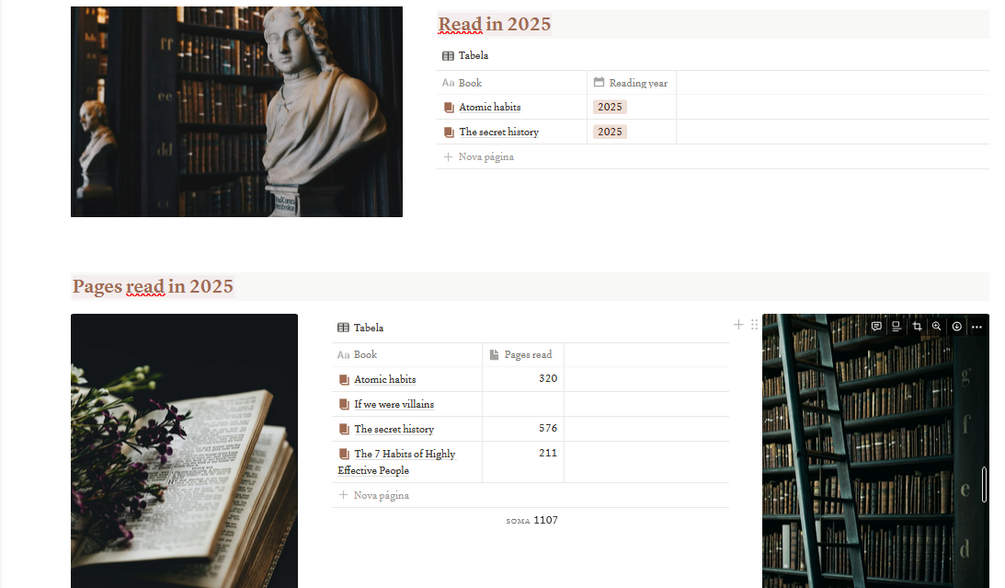Open the Book column header in Pages read table
Screen dimensions: 1005x588
click(x=407, y=355)
